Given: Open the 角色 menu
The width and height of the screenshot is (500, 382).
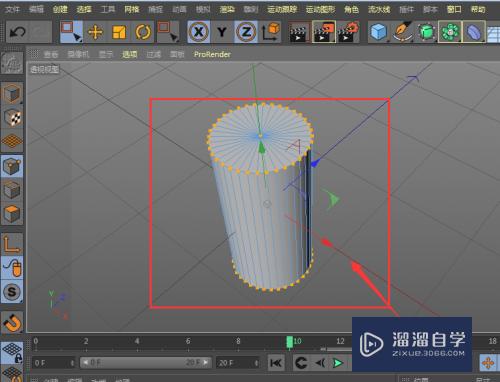Looking at the screenshot, I should coord(351,9).
